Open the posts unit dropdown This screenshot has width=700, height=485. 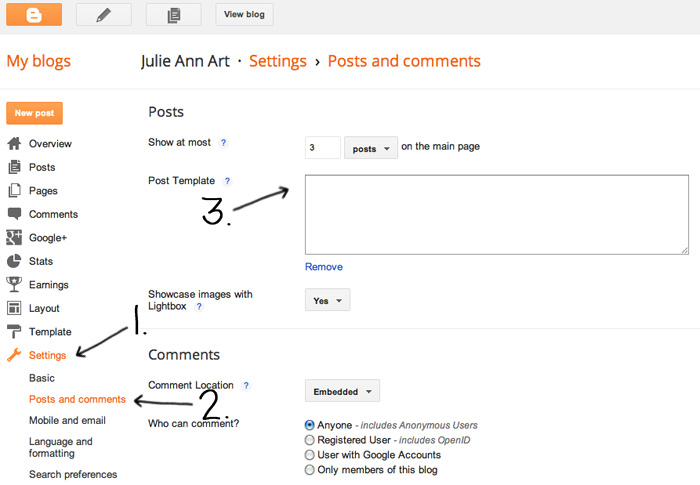[371, 148]
